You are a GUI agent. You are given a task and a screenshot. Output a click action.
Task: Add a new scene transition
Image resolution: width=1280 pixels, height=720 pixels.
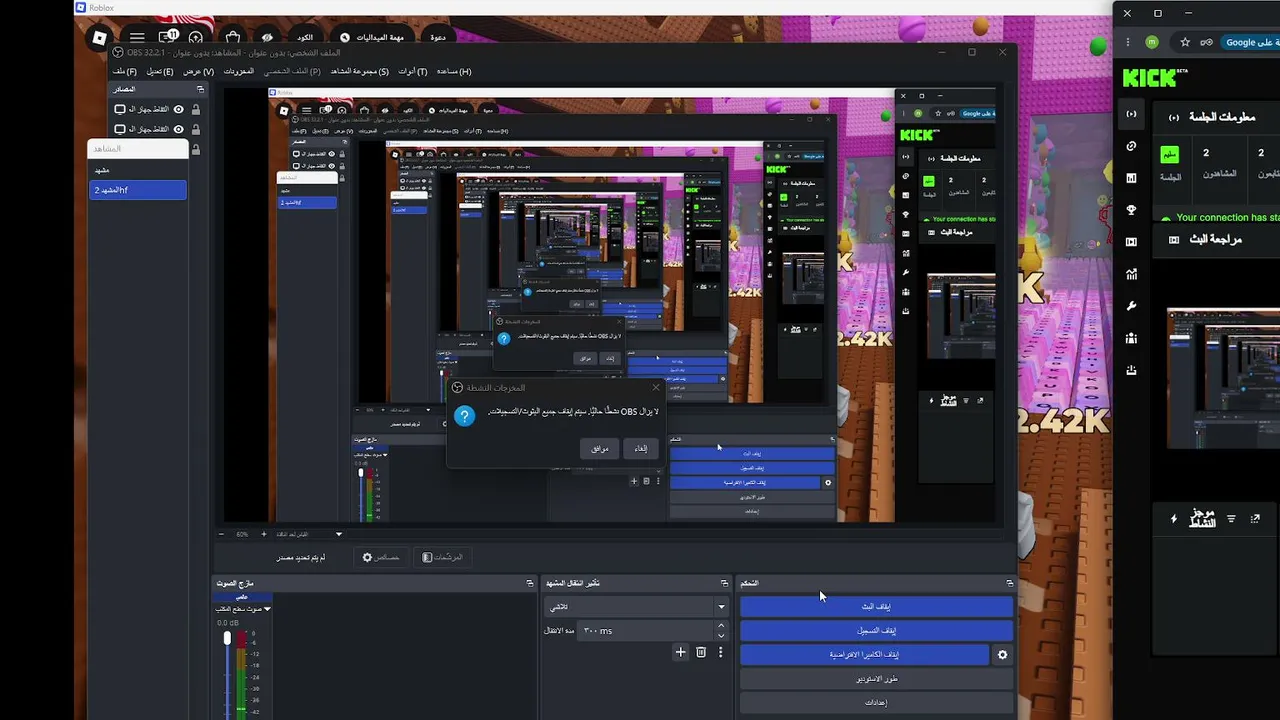(x=680, y=652)
